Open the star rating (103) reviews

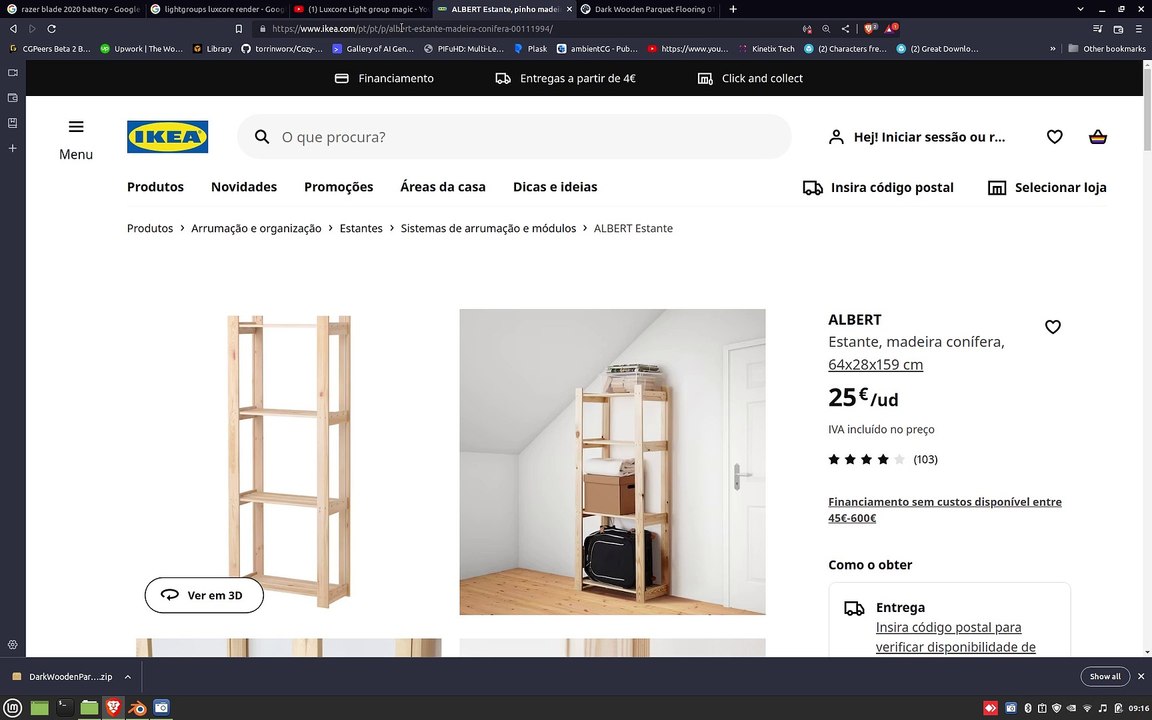point(882,459)
